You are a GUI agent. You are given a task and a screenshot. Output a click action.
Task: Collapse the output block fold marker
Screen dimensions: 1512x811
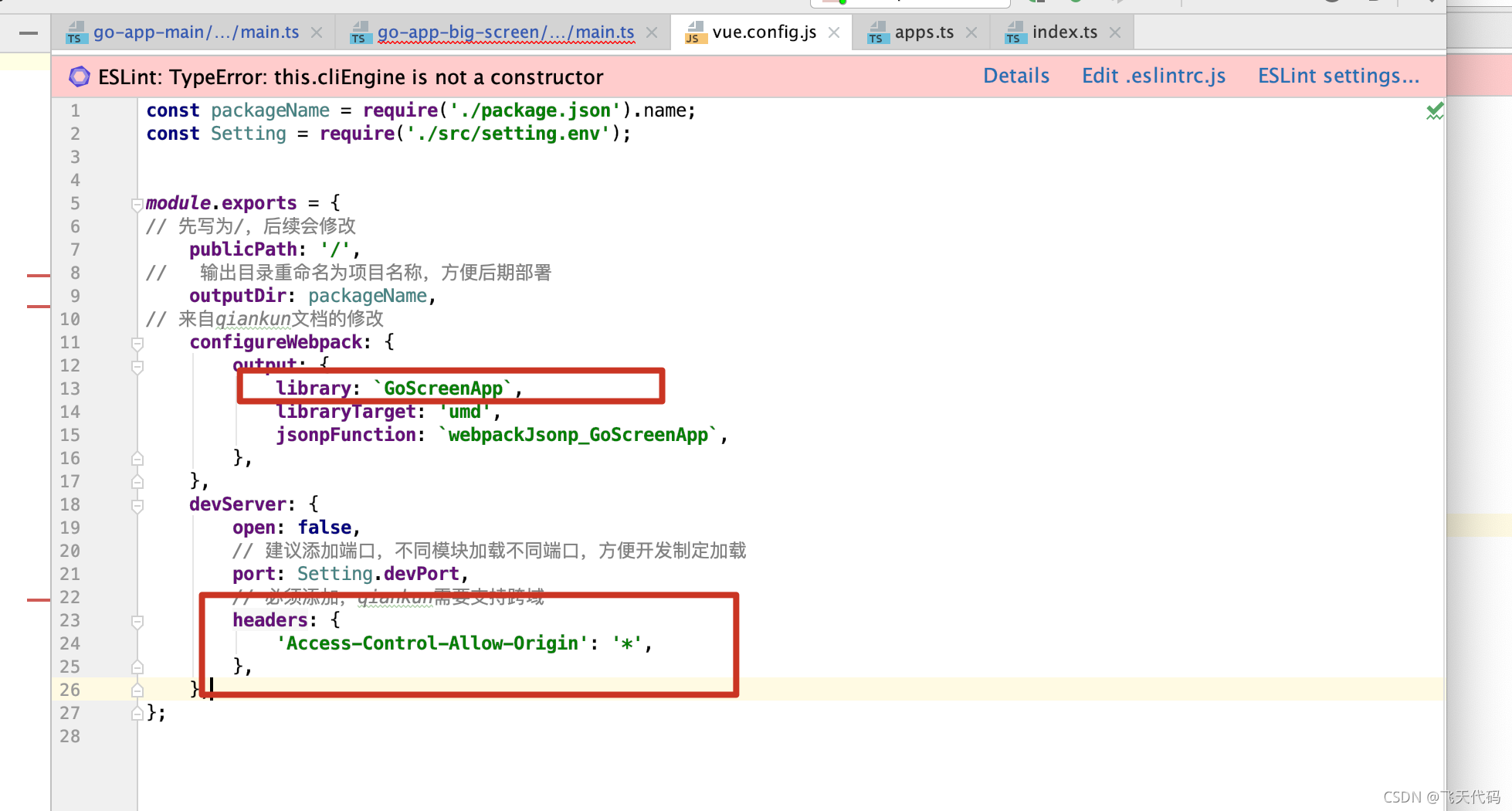(x=137, y=367)
